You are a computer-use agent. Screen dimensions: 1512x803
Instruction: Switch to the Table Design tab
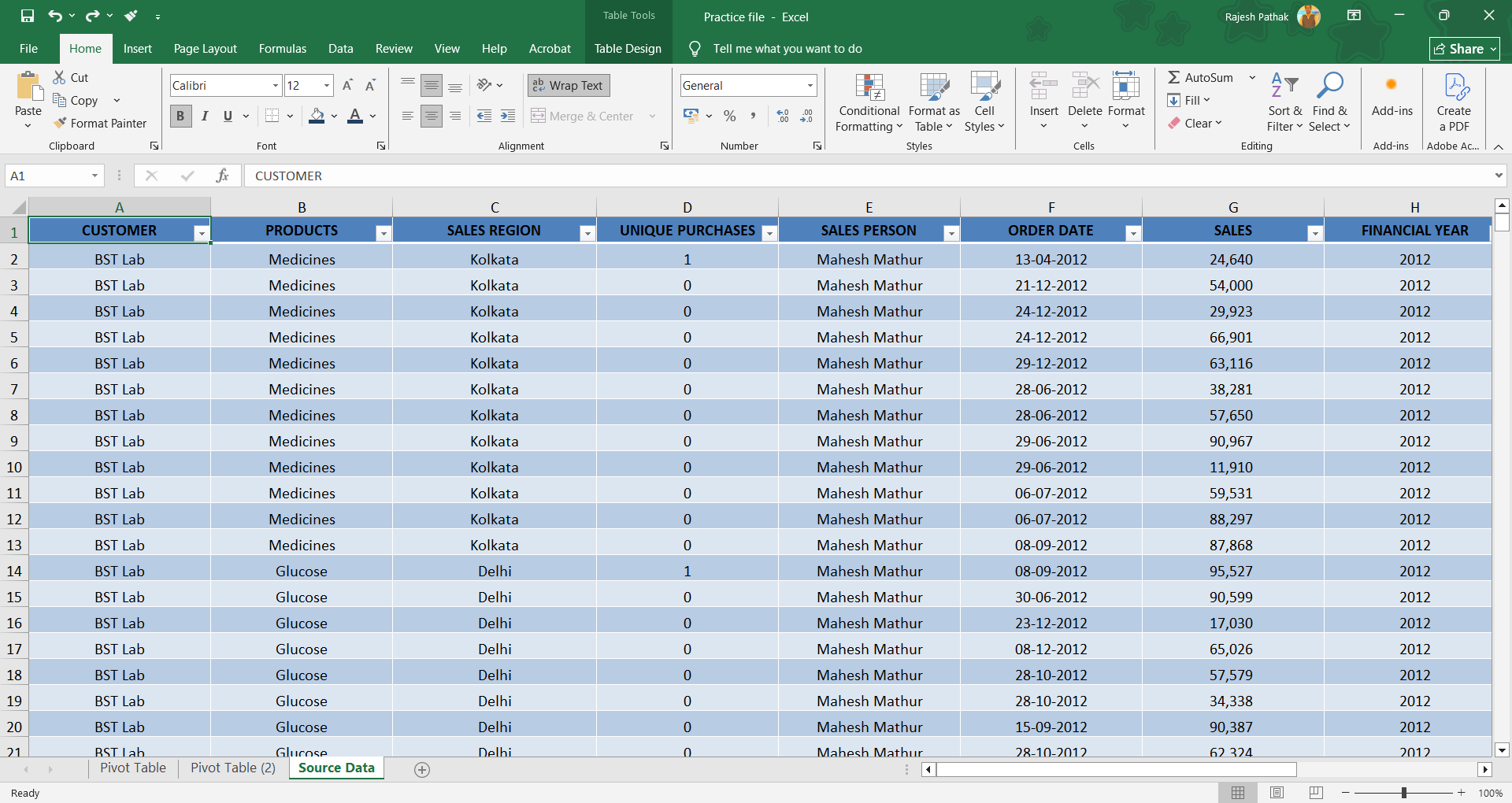point(628,48)
